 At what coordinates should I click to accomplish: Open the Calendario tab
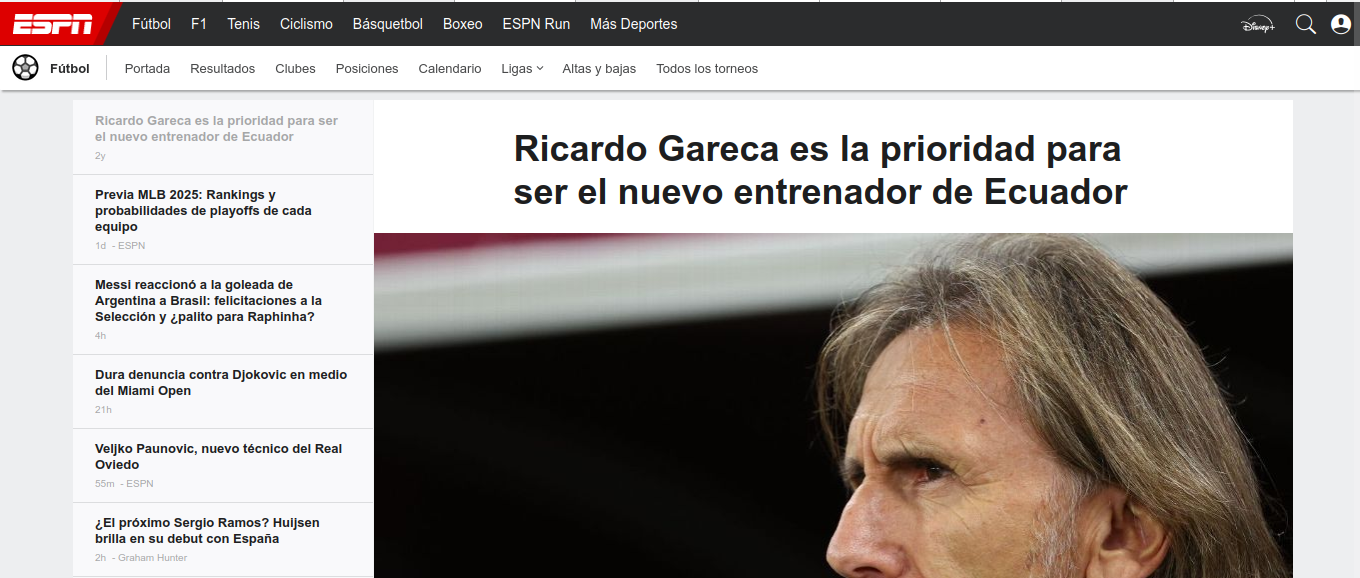coord(450,69)
